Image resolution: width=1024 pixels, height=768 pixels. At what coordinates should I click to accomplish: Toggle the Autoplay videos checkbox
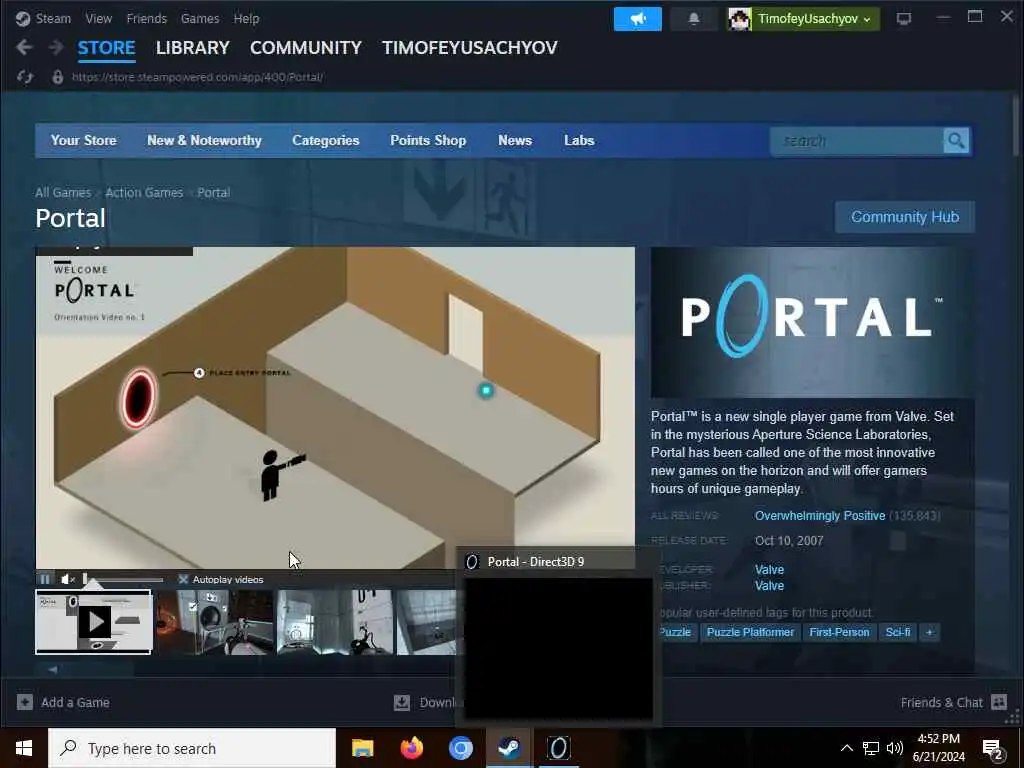pos(184,579)
